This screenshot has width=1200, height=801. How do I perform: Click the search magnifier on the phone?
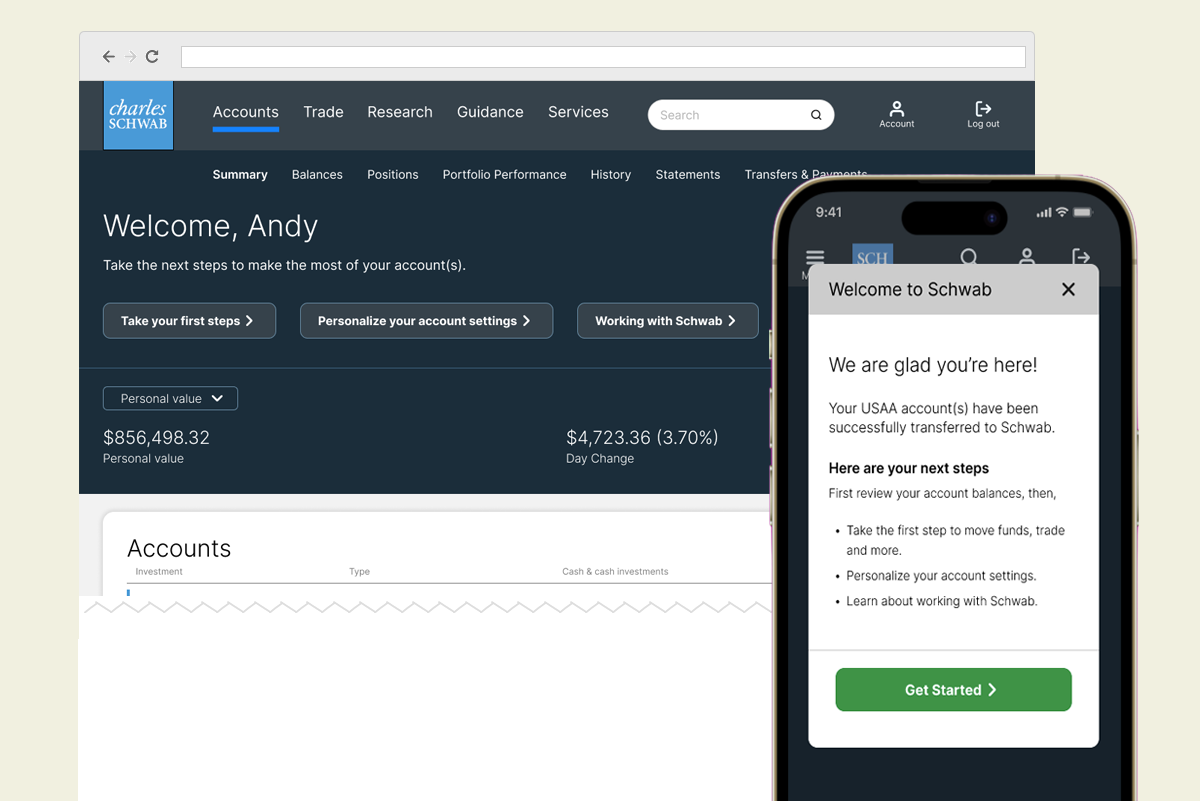click(x=969, y=257)
